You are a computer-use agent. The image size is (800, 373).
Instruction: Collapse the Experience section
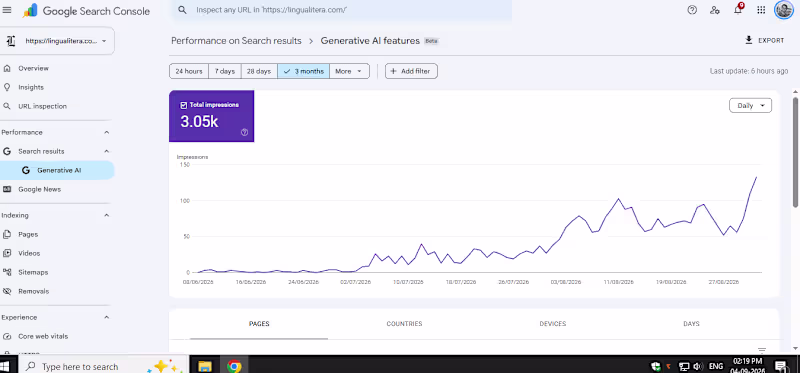coord(107,317)
